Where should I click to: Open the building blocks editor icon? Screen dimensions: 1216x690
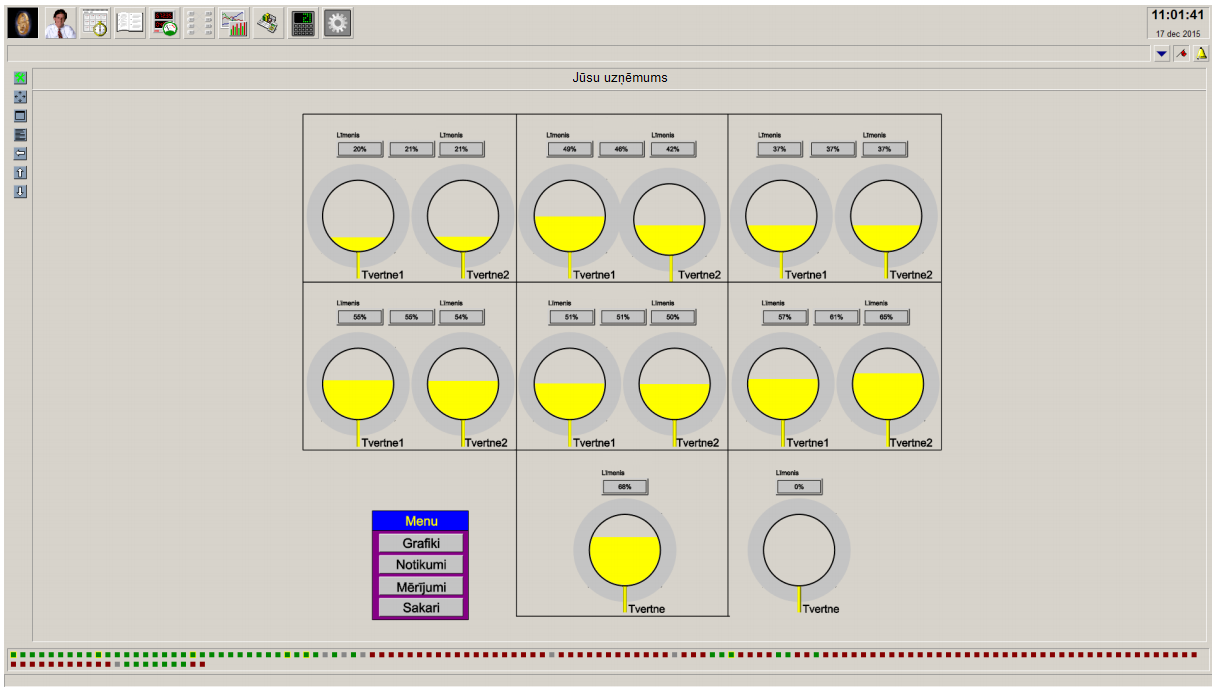point(268,23)
